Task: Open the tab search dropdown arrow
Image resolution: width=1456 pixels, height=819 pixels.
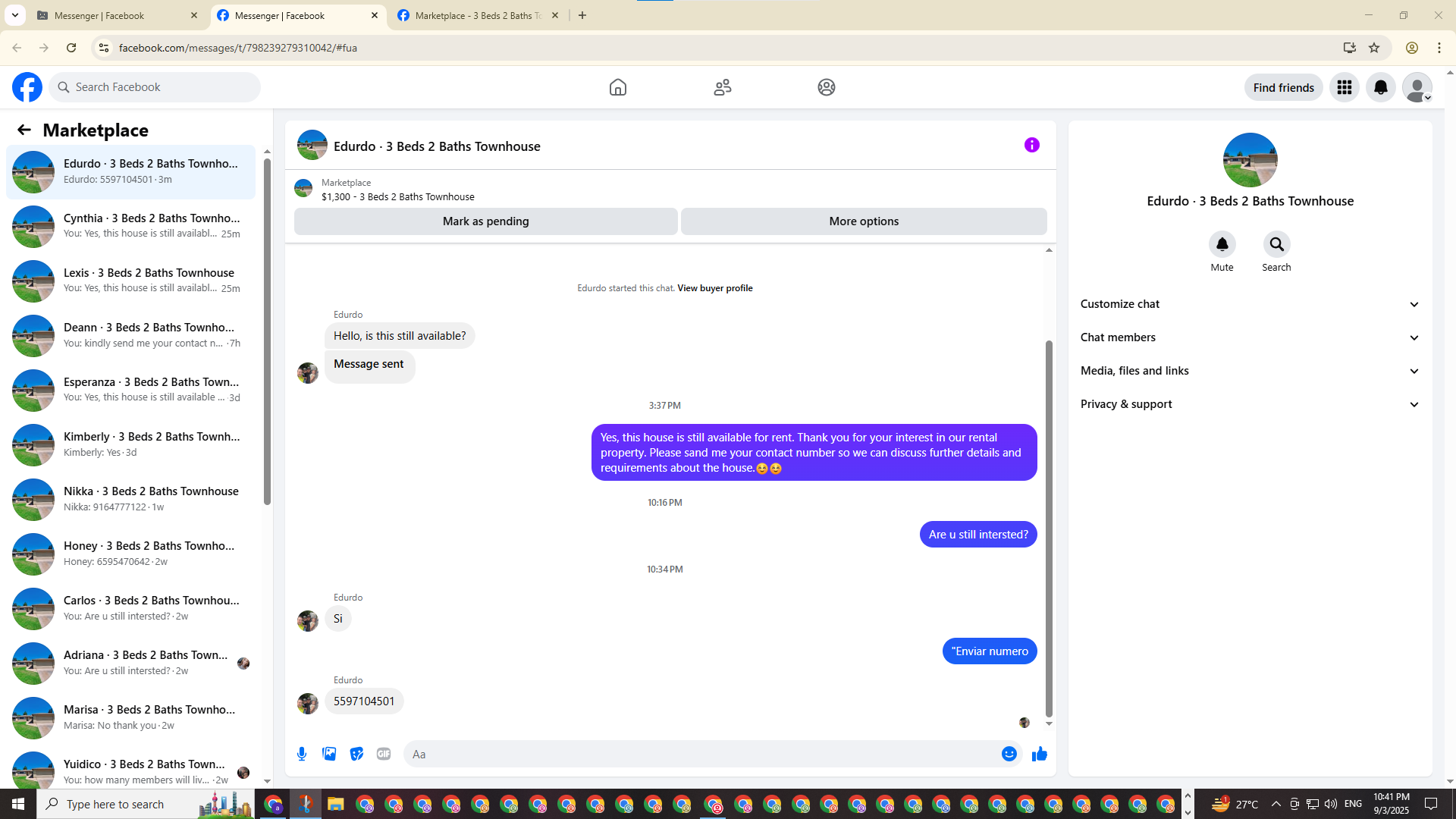Action: click(15, 15)
